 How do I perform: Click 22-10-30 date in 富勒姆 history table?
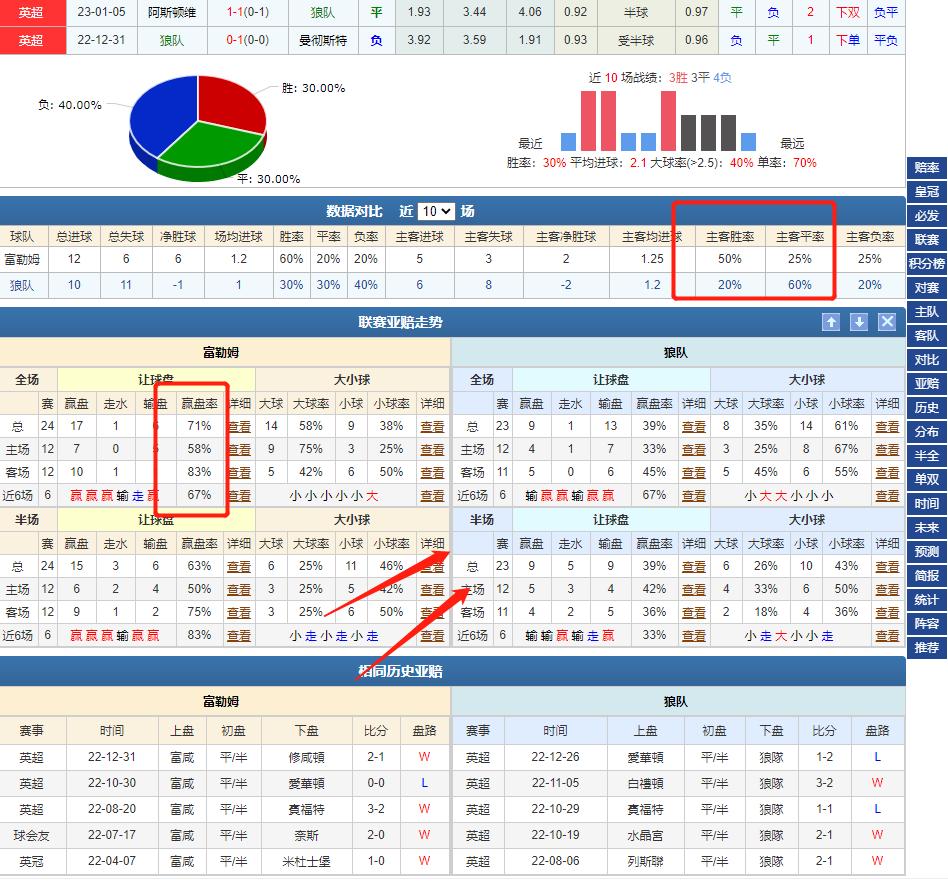112,783
